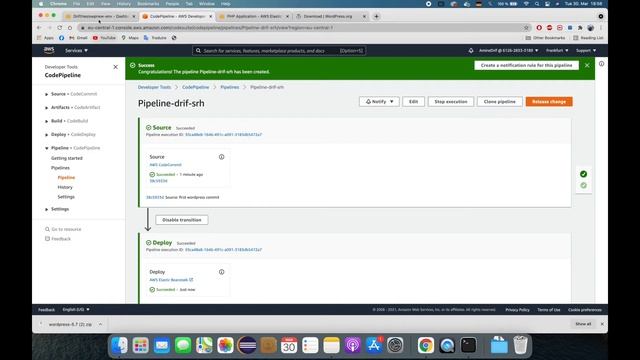Switch to the PHP Application browser tab
Image resolution: width=640 pixels, height=360 pixels.
[x=253, y=16]
